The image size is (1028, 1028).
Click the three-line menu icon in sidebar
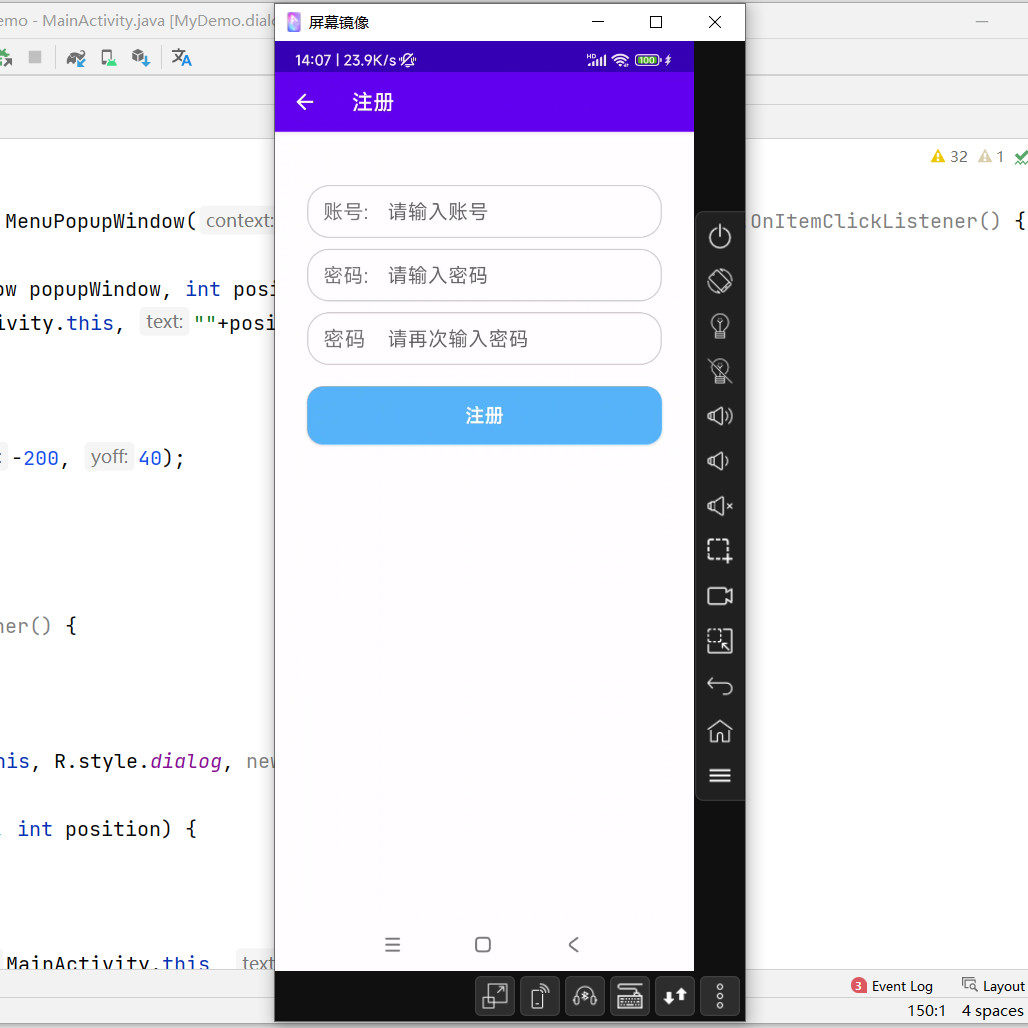click(x=719, y=776)
